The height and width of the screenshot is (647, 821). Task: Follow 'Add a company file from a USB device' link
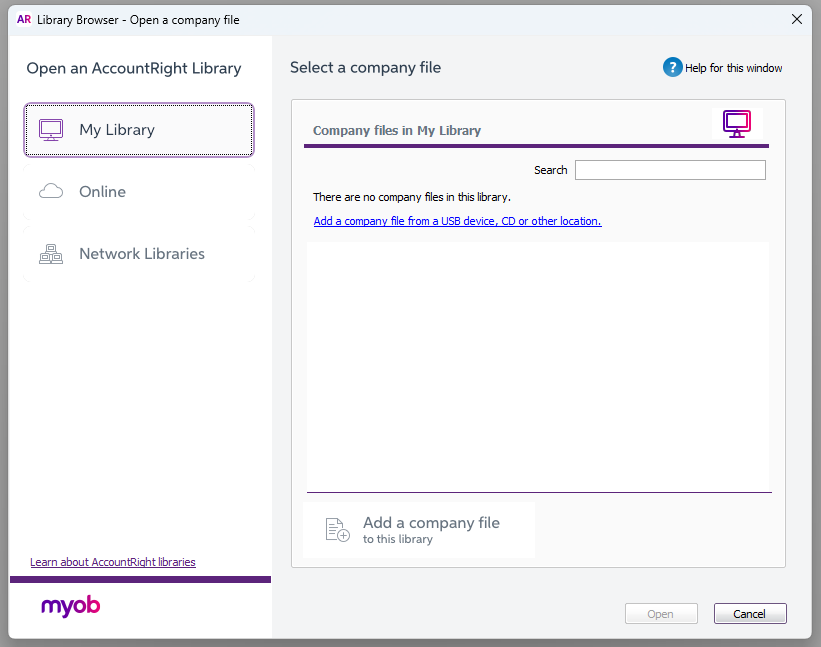point(457,221)
